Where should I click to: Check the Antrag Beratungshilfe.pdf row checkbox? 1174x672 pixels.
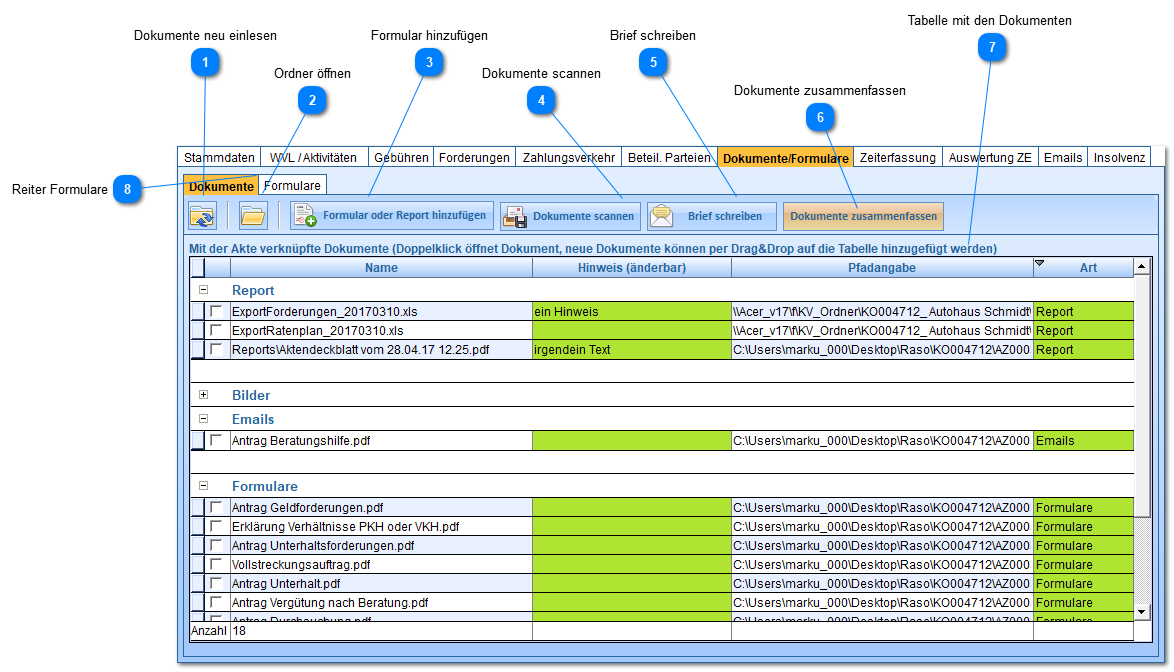coord(216,441)
